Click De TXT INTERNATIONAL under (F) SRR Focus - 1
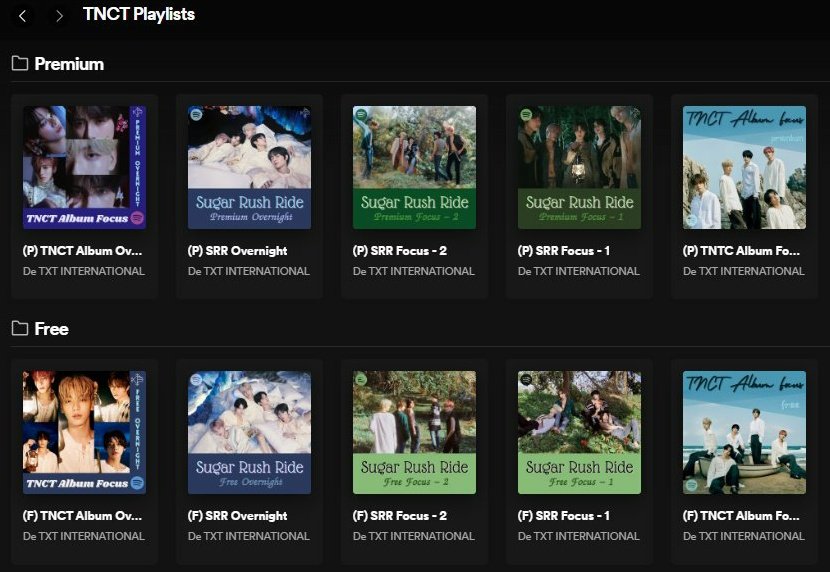The width and height of the screenshot is (830, 572). pos(579,537)
